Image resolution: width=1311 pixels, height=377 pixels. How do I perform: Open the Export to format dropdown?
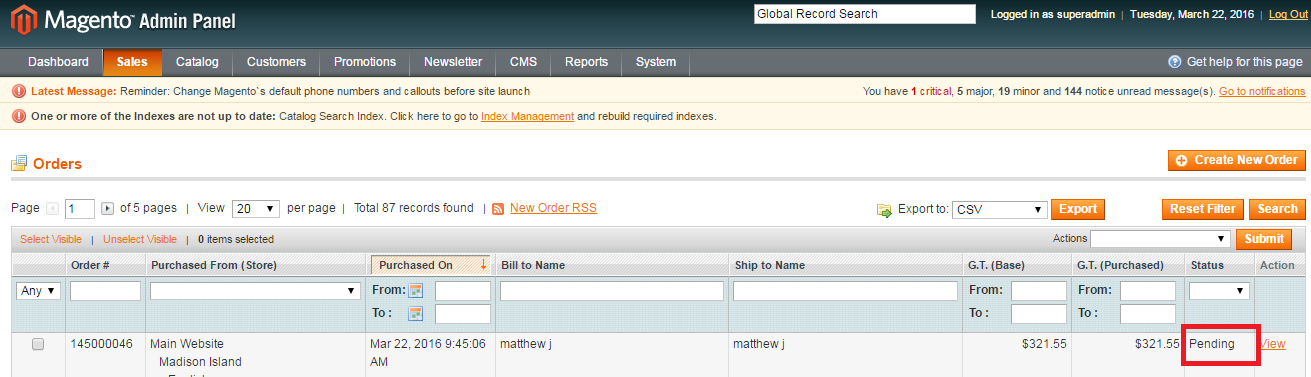999,210
